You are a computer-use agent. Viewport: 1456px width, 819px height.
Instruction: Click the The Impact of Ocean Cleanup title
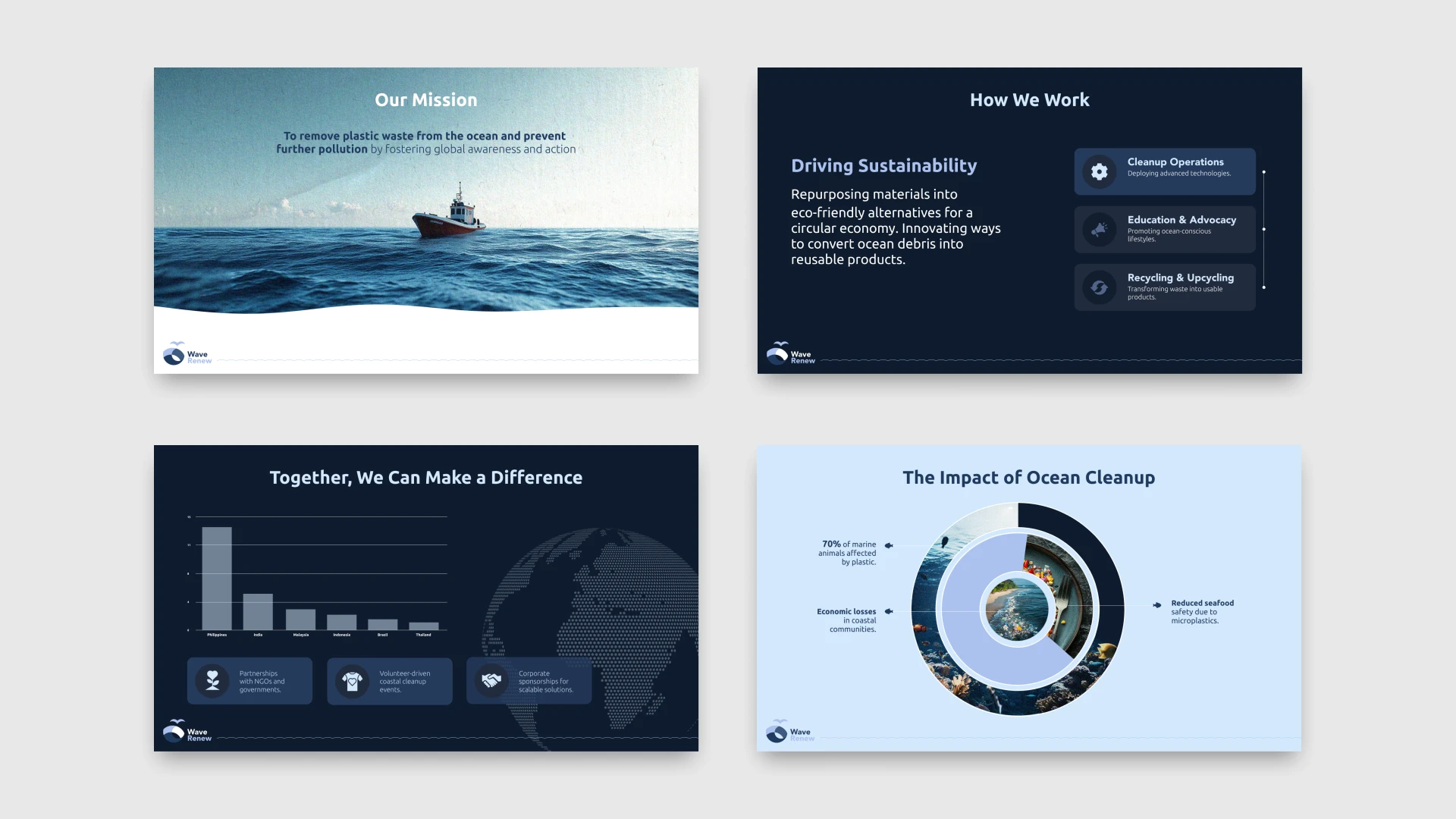pyautogui.click(x=1028, y=478)
